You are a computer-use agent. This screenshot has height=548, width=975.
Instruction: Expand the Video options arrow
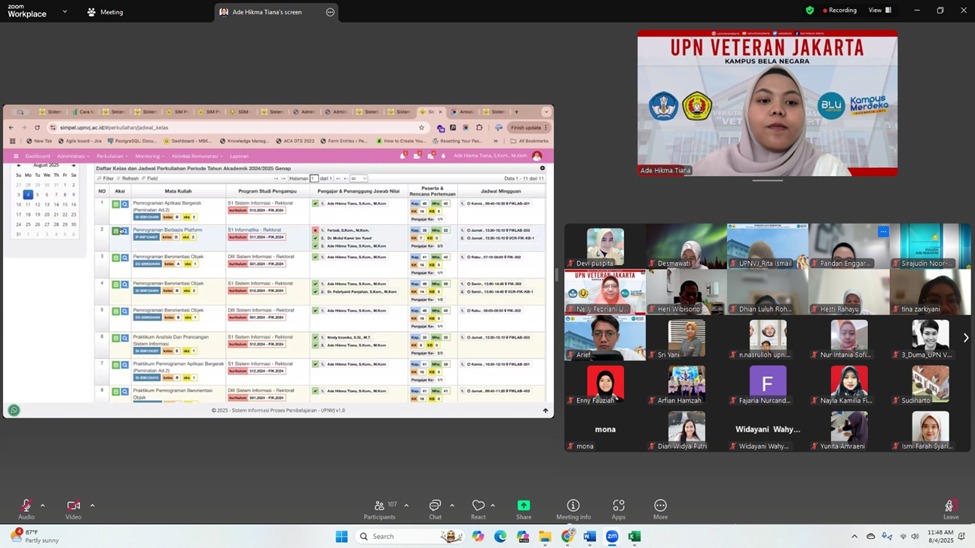click(92, 505)
